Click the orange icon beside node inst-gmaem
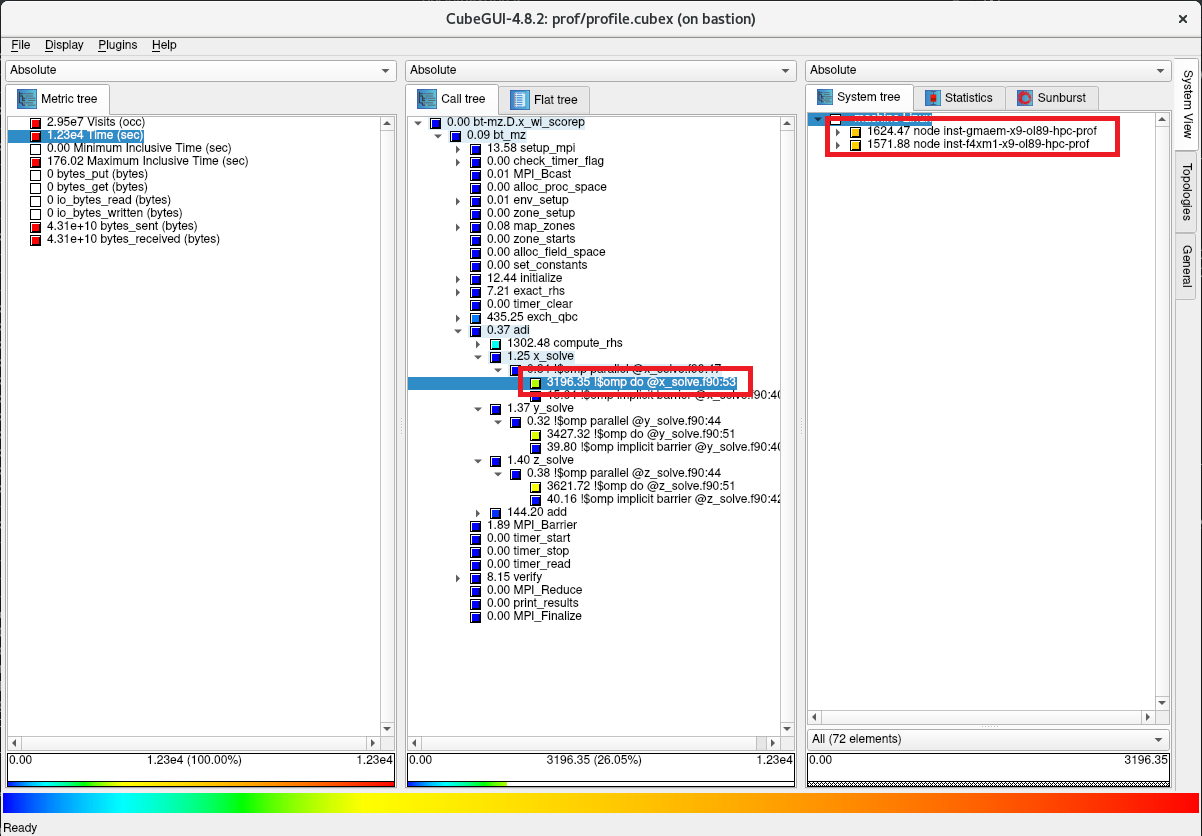The image size is (1202, 836). pos(855,132)
